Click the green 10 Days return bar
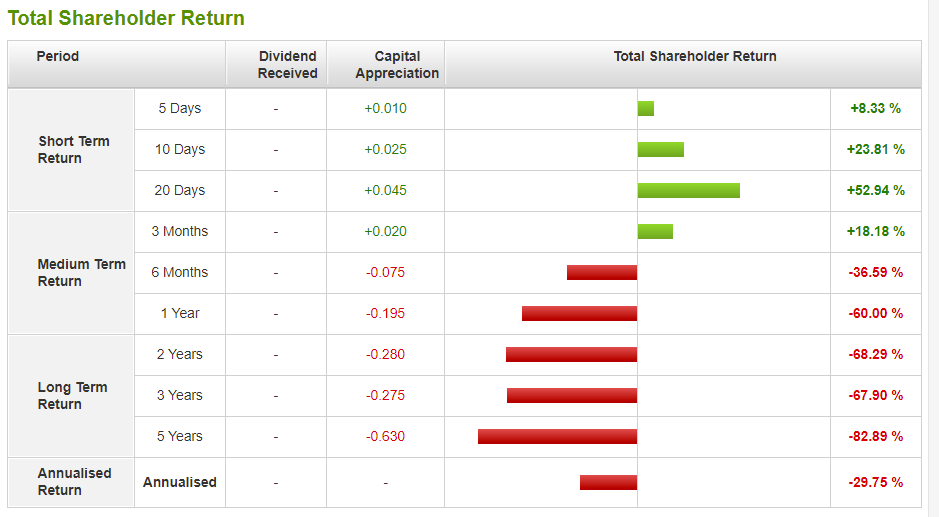This screenshot has width=939, height=517. coord(661,149)
